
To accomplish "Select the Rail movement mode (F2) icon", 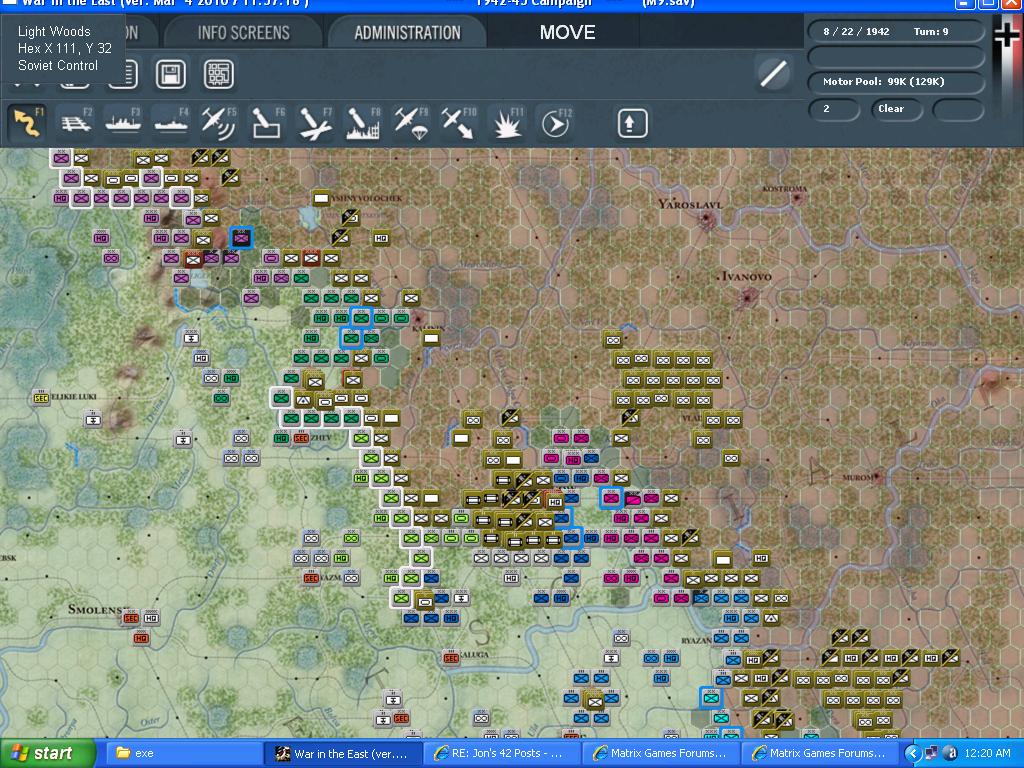I will [76, 123].
